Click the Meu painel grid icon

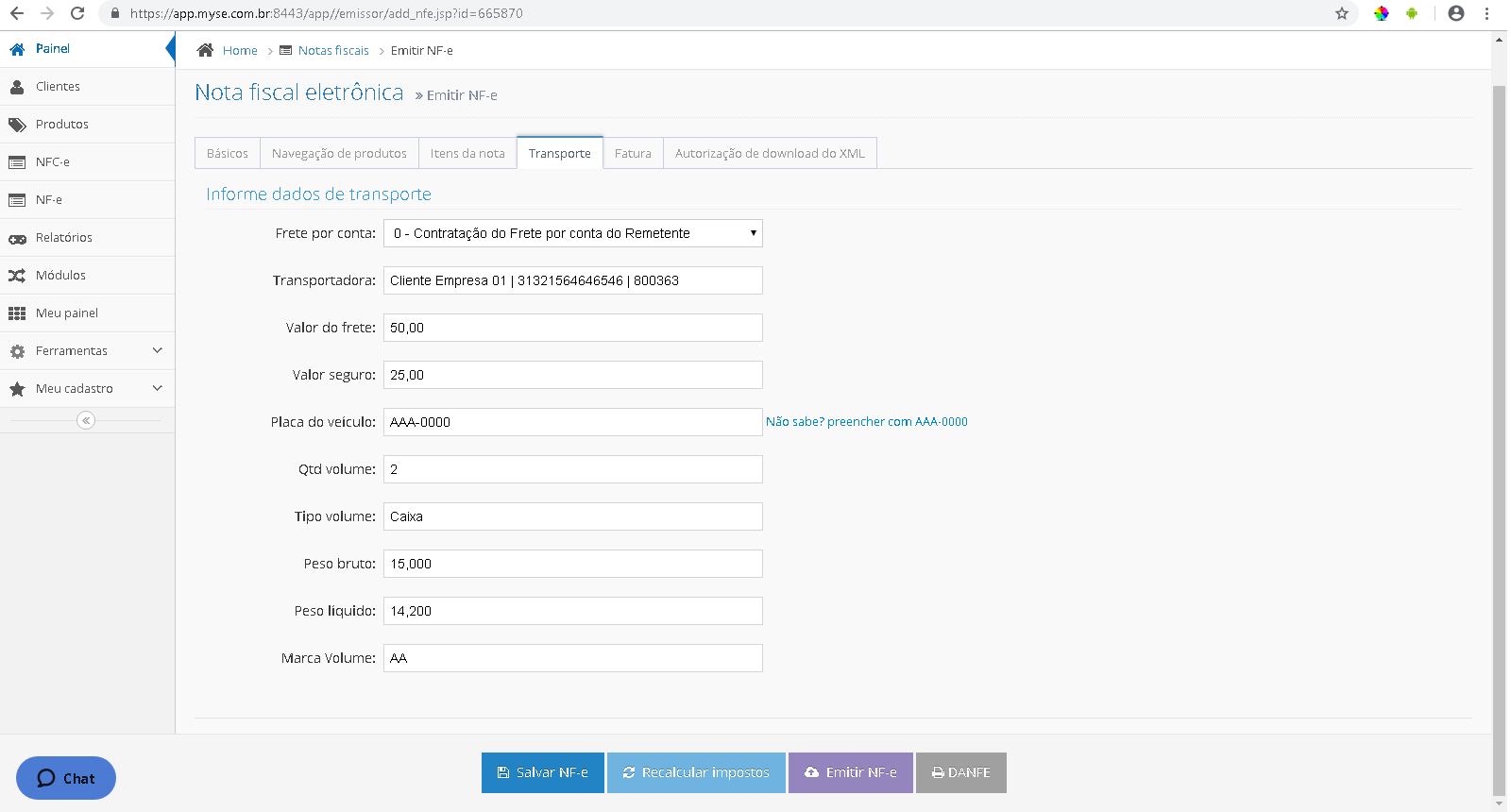(17, 313)
